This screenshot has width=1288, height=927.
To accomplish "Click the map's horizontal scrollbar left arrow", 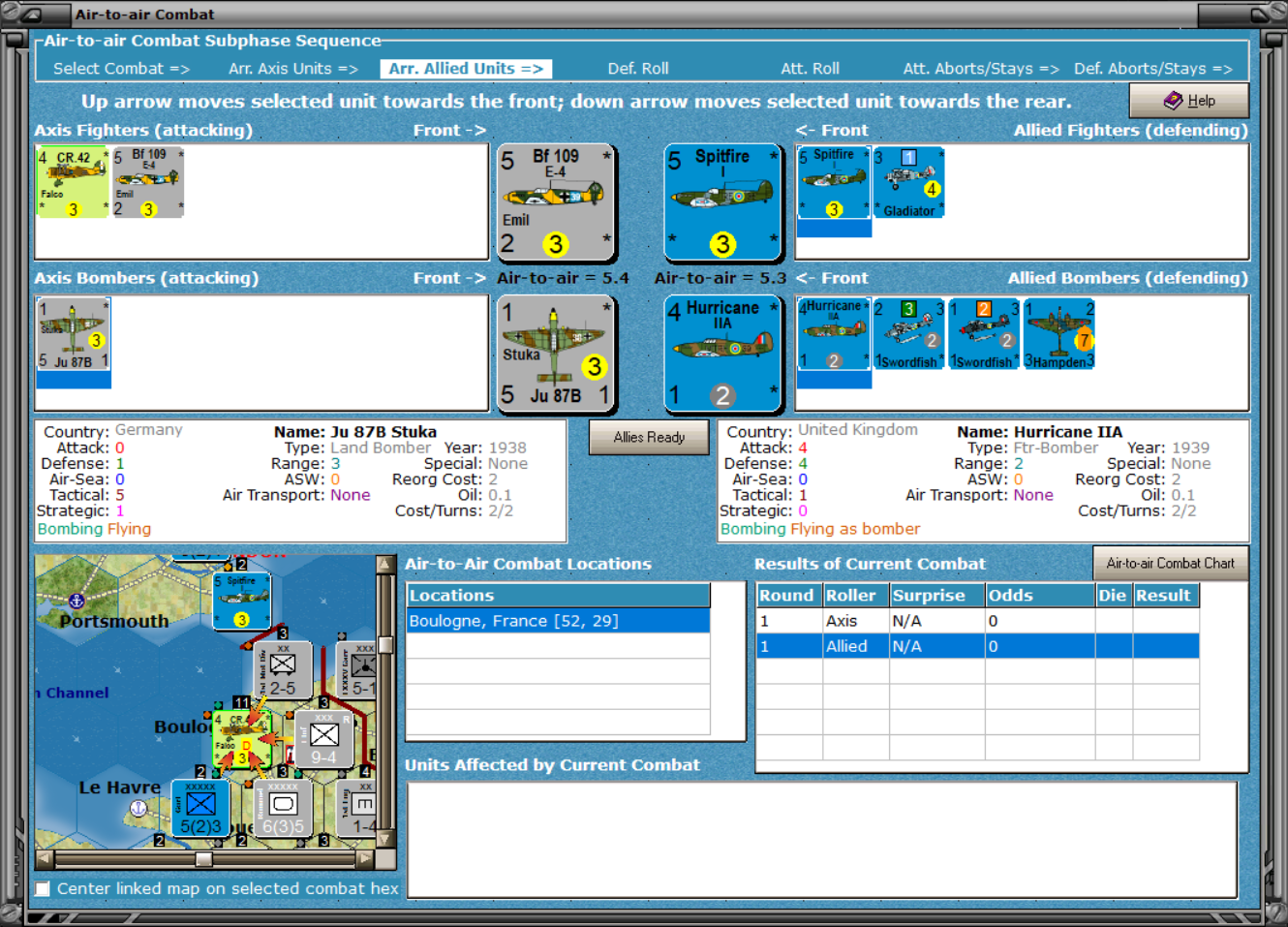I will (x=45, y=858).
